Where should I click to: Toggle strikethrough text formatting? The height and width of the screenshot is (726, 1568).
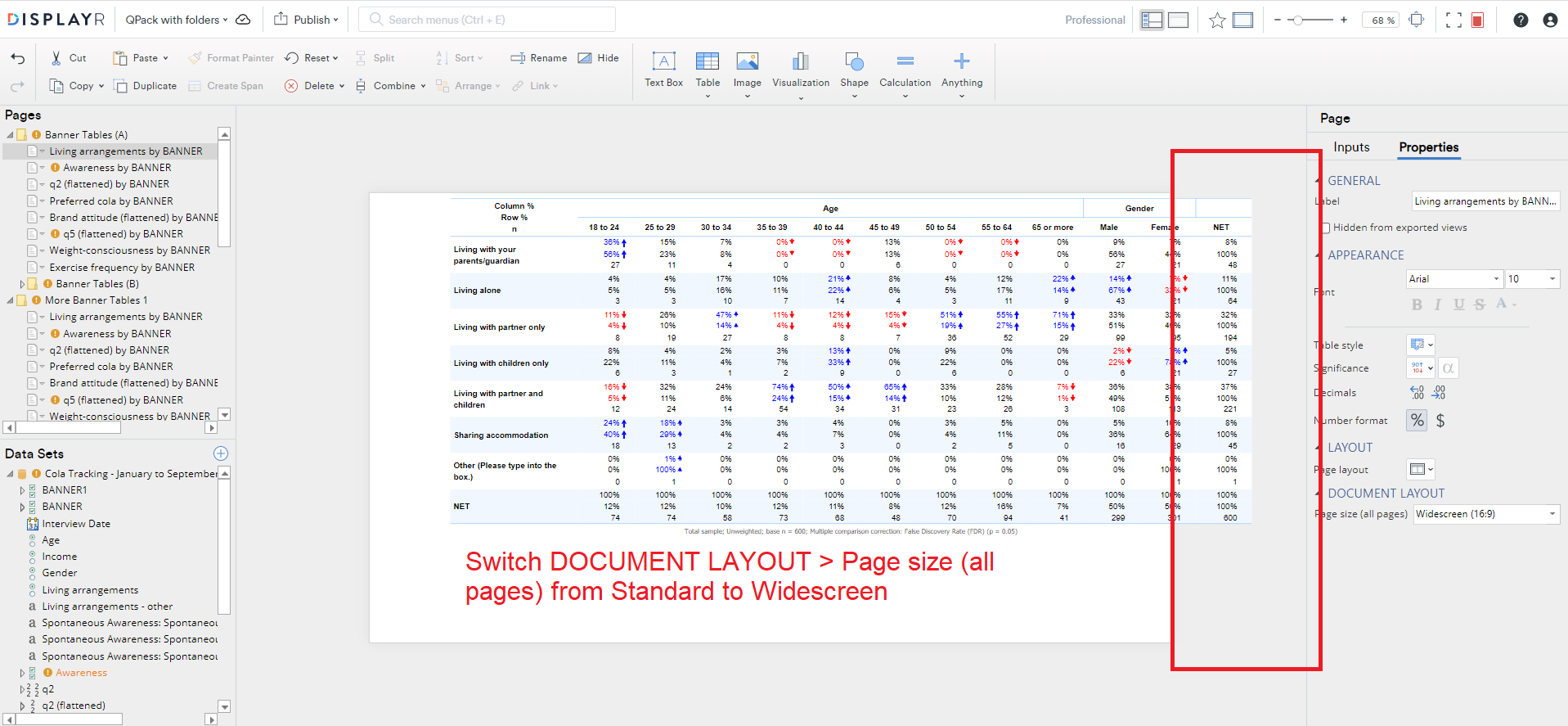pyautogui.click(x=1480, y=304)
